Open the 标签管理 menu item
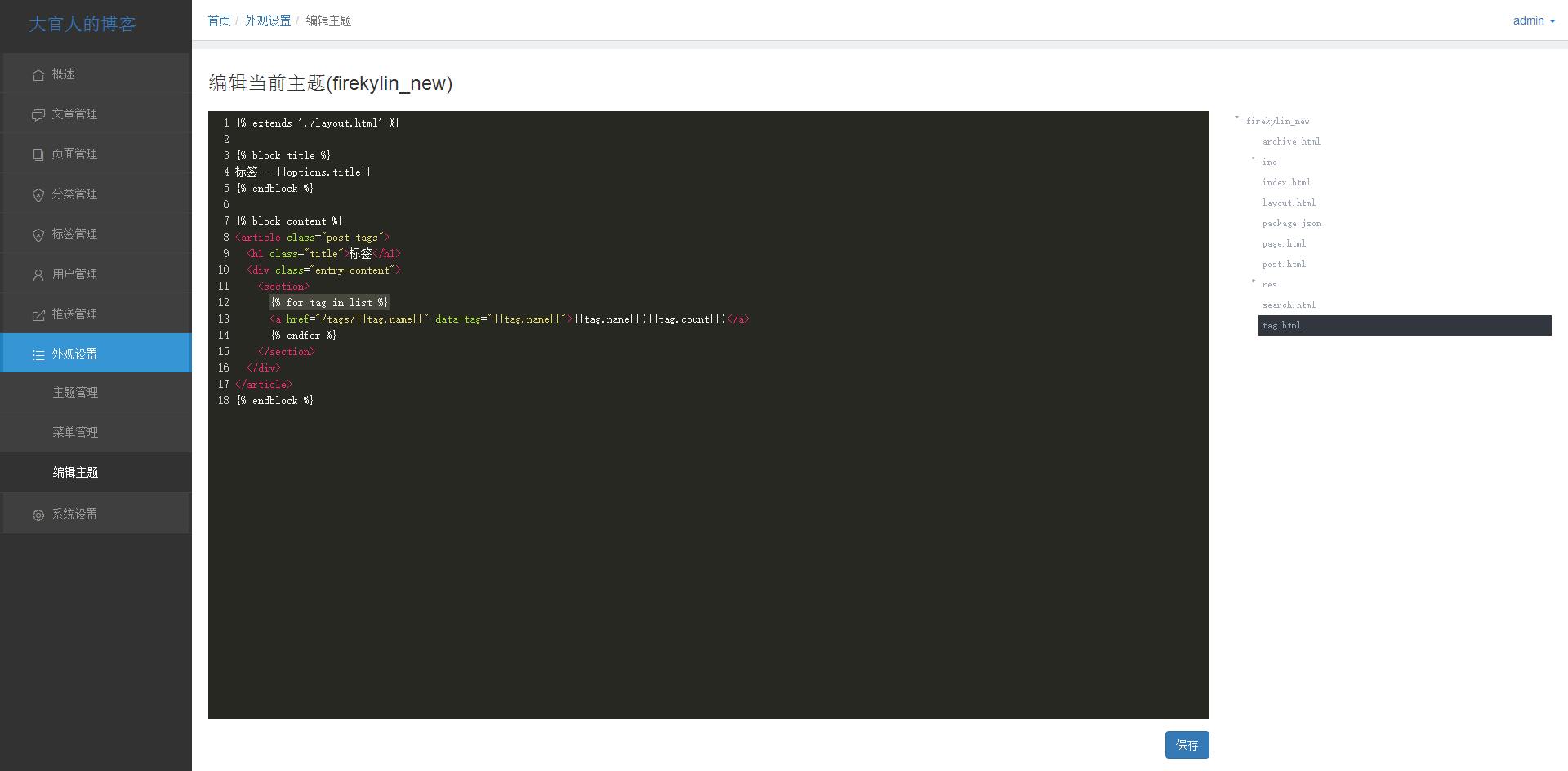 96,234
